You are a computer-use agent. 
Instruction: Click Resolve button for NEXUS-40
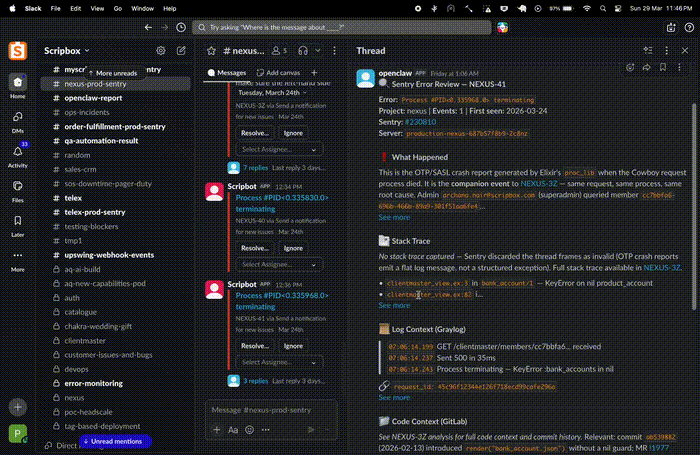coord(255,248)
